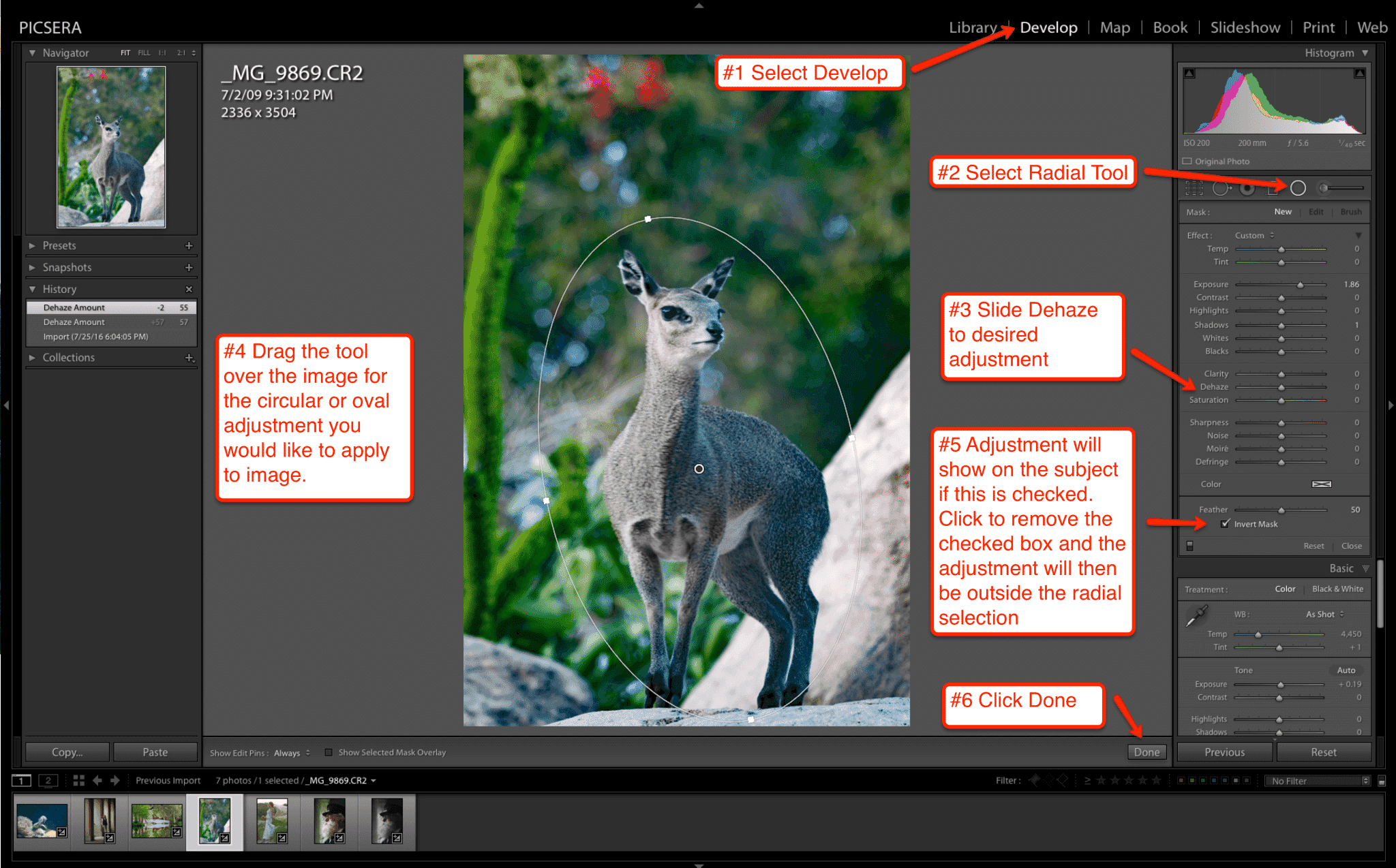Open the Slideshow module

click(x=1245, y=28)
